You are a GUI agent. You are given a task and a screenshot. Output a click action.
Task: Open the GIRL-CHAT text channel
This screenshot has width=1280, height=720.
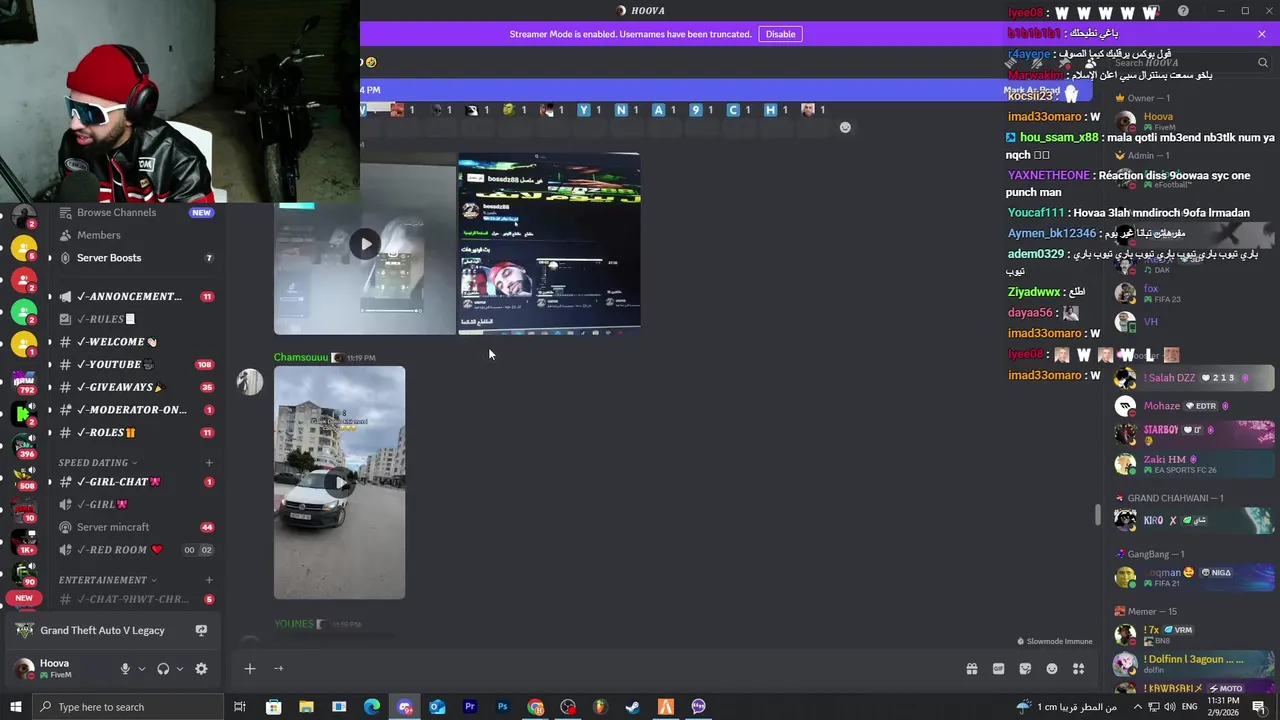(118, 482)
